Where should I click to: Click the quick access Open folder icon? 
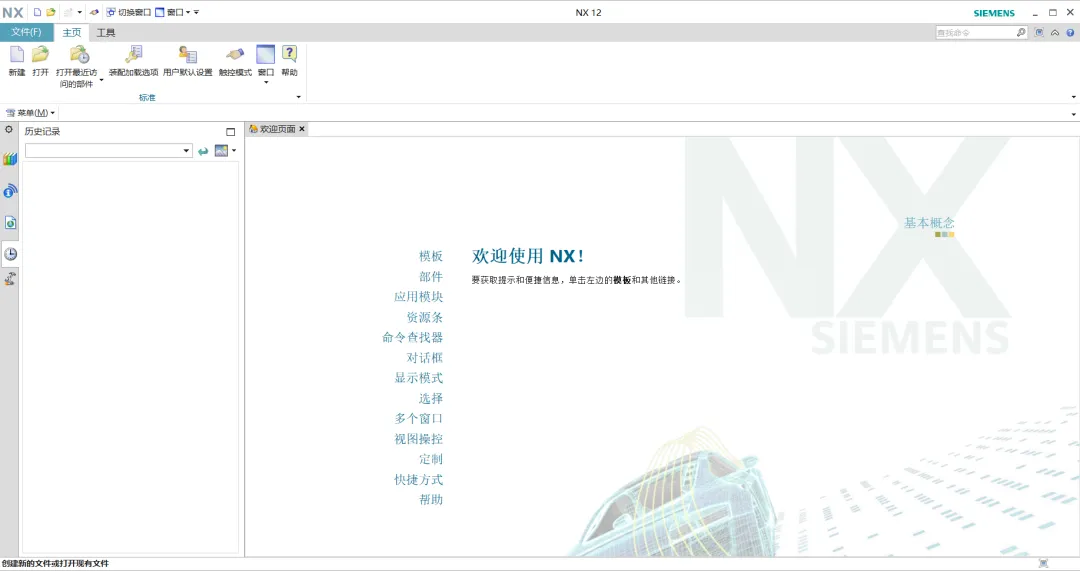coord(50,12)
